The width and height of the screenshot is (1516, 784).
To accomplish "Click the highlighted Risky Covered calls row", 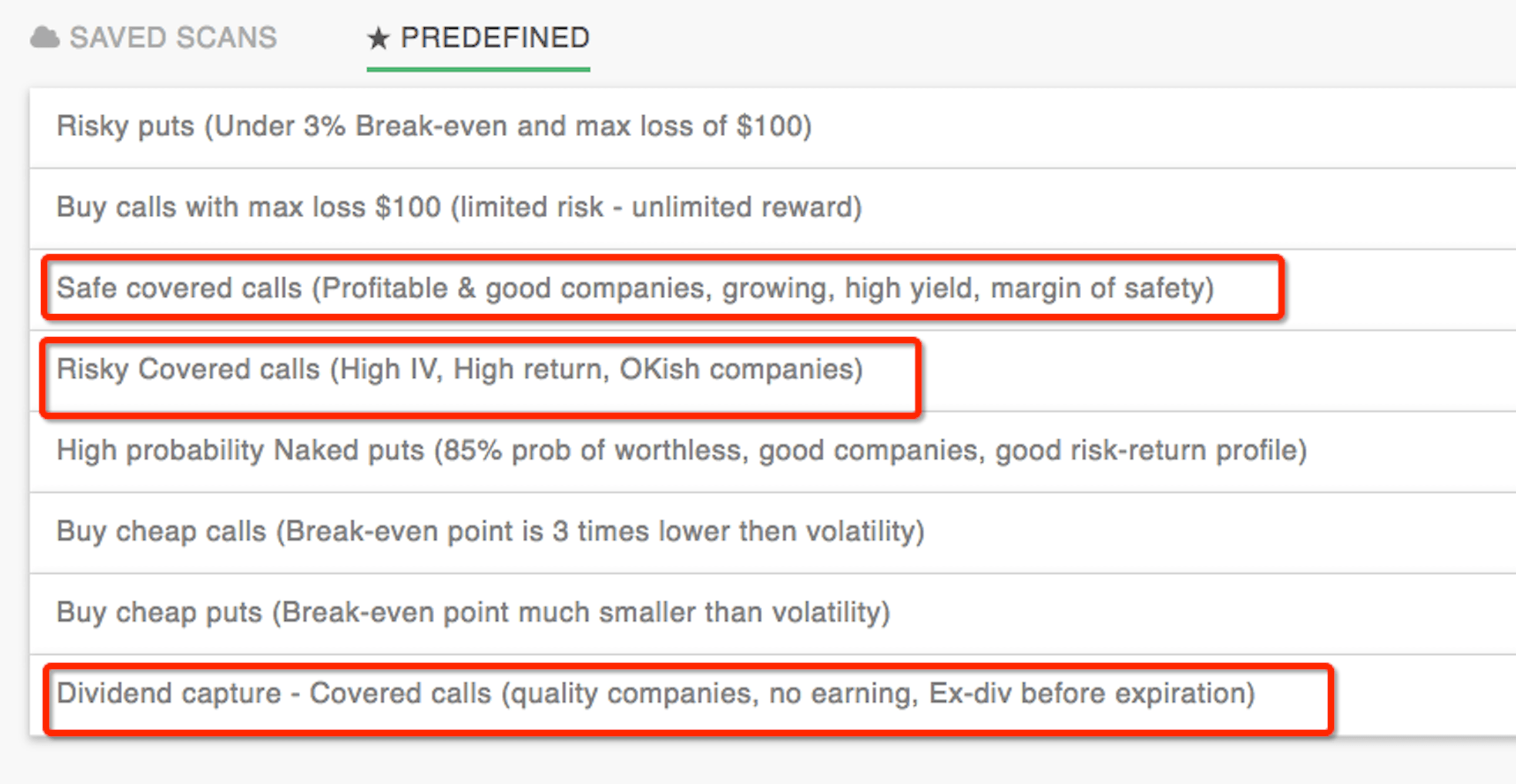I will [x=460, y=369].
